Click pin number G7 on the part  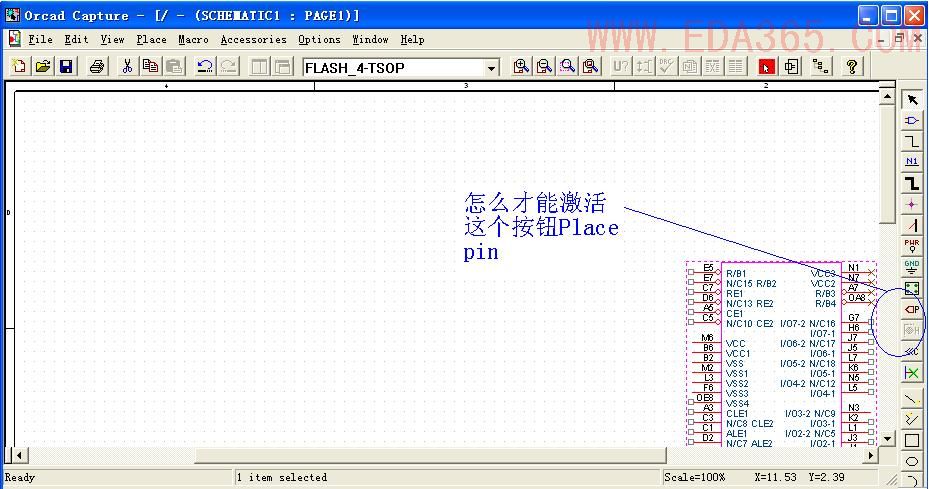point(854,318)
